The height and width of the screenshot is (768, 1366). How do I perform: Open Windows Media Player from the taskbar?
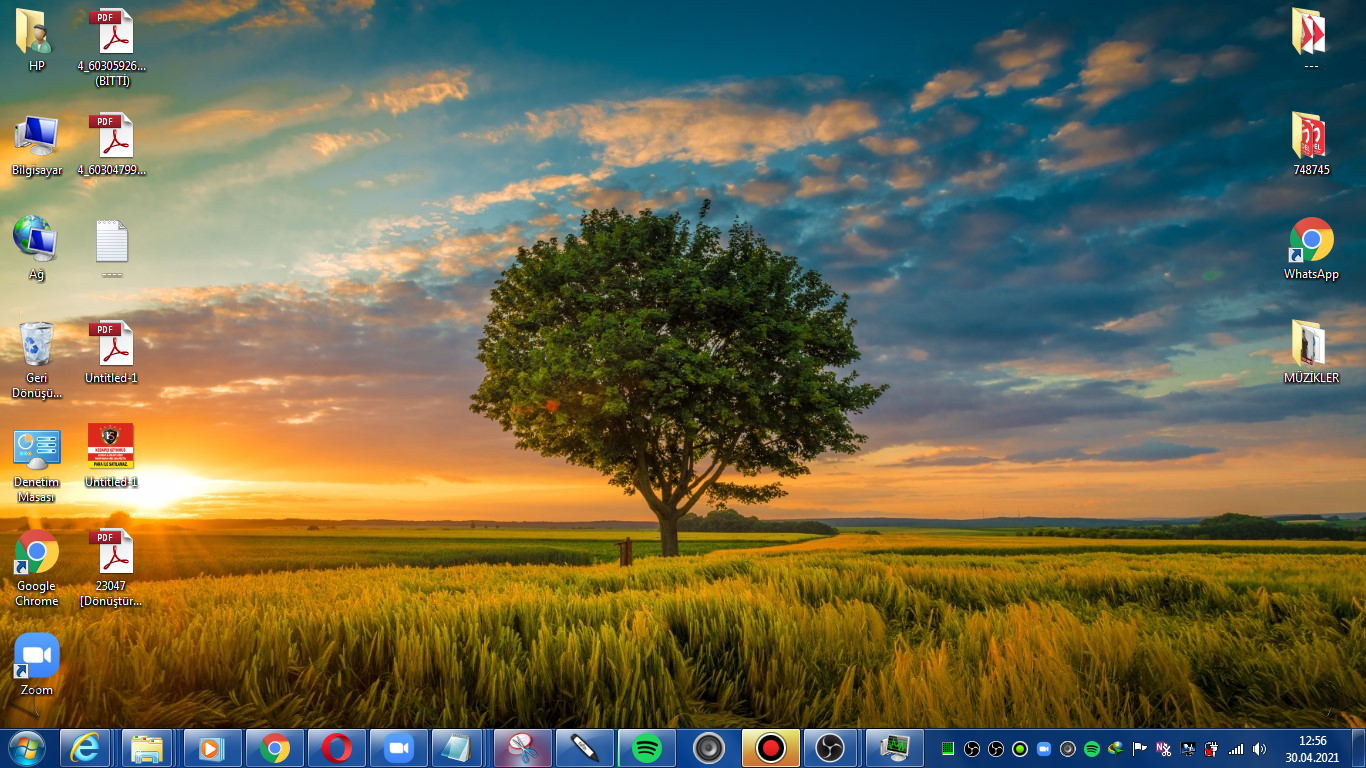pyautogui.click(x=211, y=747)
